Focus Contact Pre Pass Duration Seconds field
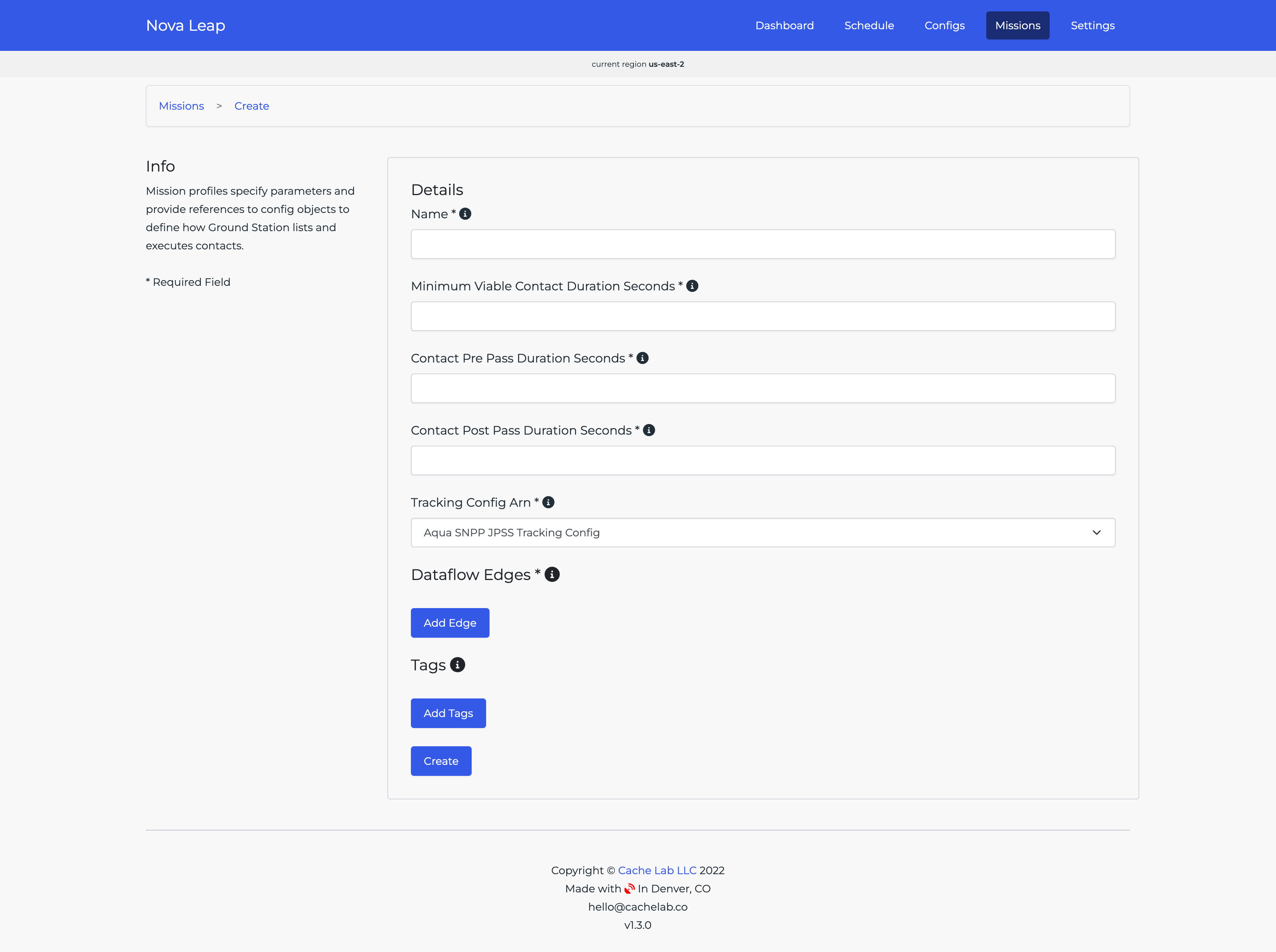 pos(763,388)
